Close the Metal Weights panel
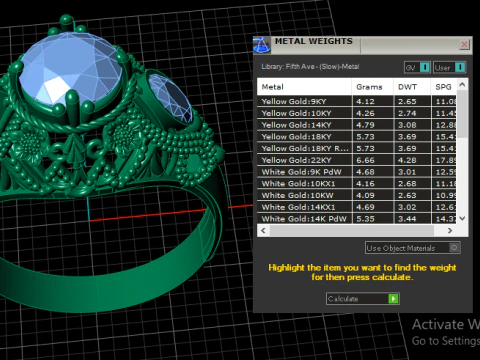This screenshot has height=360, width=480. [464, 44]
